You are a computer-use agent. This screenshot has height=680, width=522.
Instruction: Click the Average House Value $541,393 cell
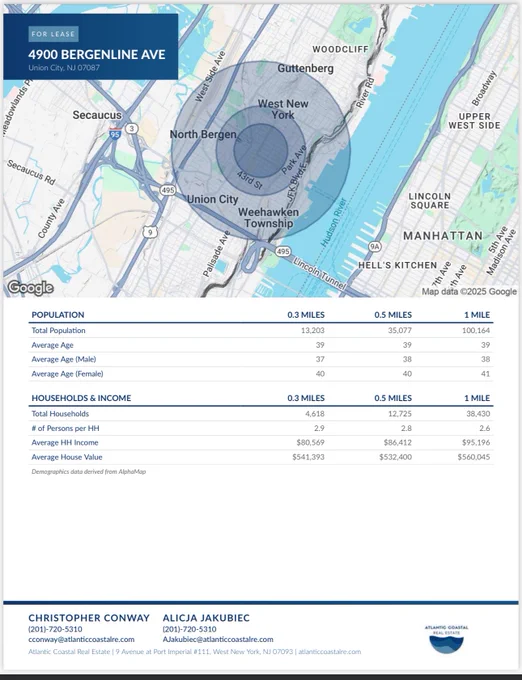coord(308,457)
